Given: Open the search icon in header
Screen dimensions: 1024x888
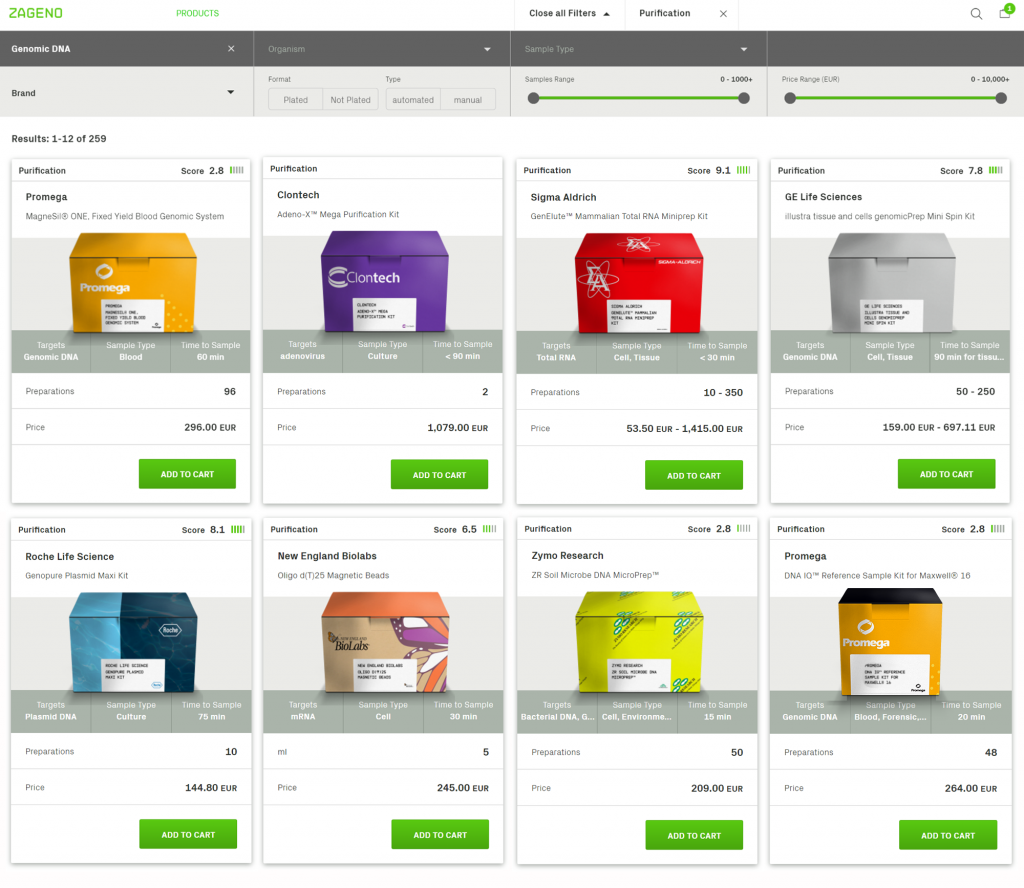Looking at the screenshot, I should click(x=976, y=14).
